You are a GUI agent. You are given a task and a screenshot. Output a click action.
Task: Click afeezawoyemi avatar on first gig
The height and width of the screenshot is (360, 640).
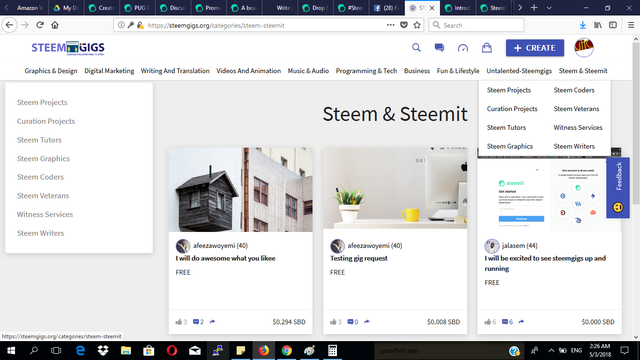[183, 246]
